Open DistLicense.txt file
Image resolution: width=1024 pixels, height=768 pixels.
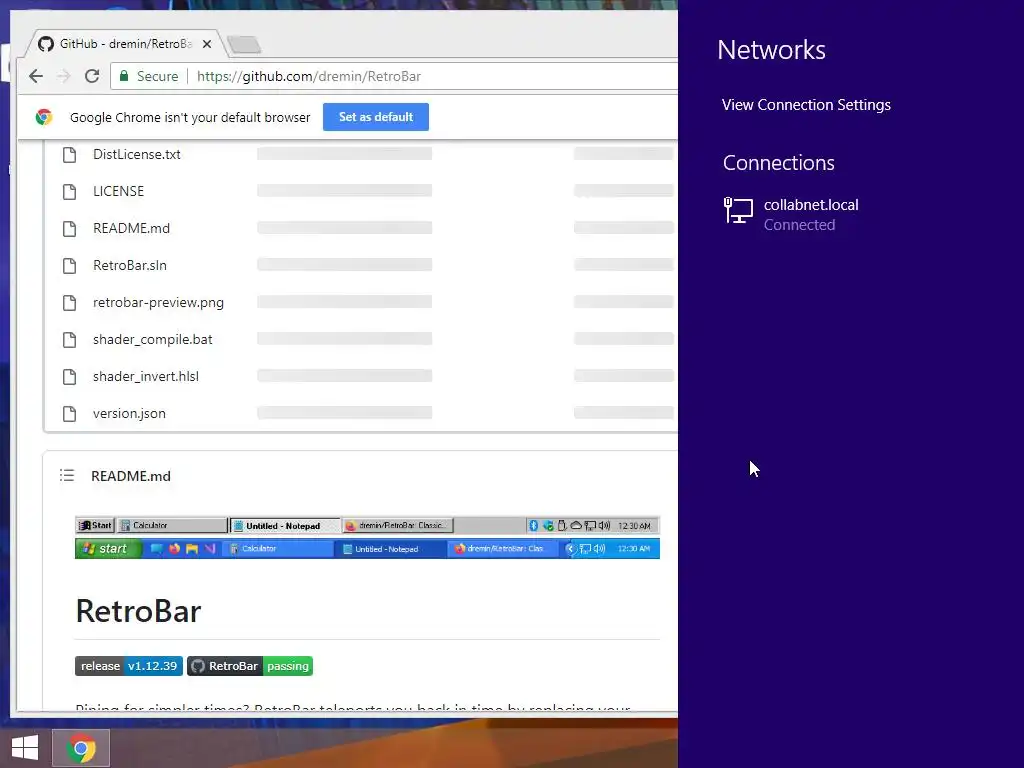point(136,154)
